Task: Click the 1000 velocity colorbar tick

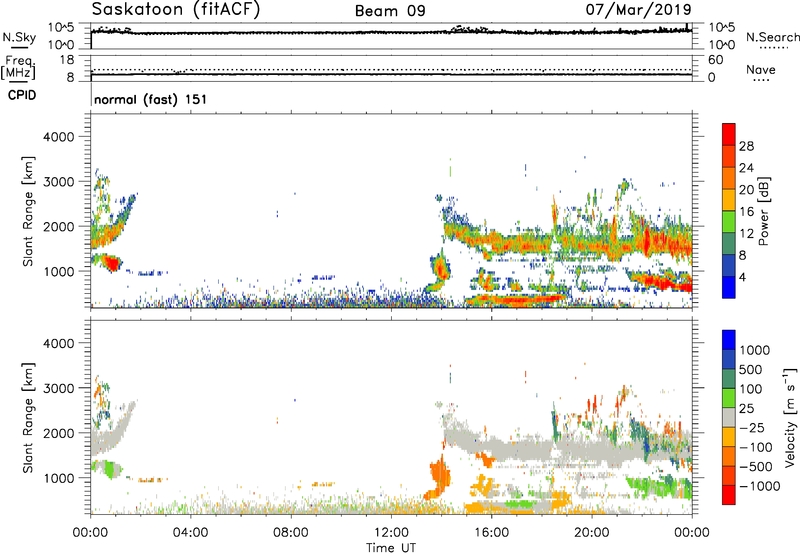Action: click(x=754, y=350)
